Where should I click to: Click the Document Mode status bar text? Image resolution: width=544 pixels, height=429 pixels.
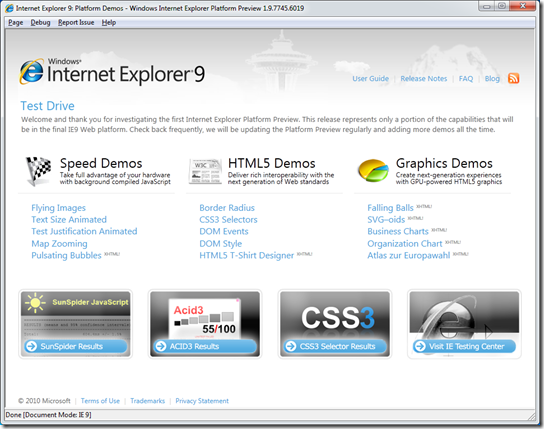(x=49, y=415)
